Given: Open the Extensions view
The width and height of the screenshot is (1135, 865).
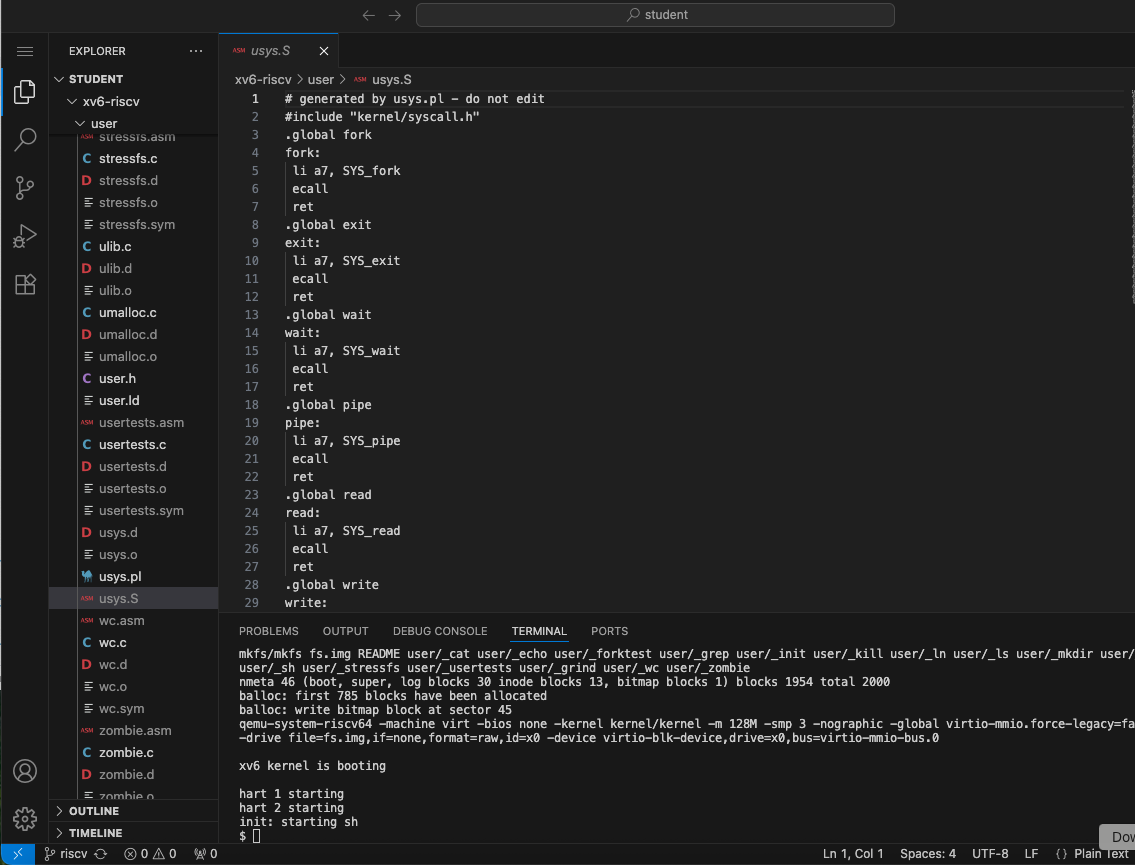Looking at the screenshot, I should pyautogui.click(x=25, y=284).
